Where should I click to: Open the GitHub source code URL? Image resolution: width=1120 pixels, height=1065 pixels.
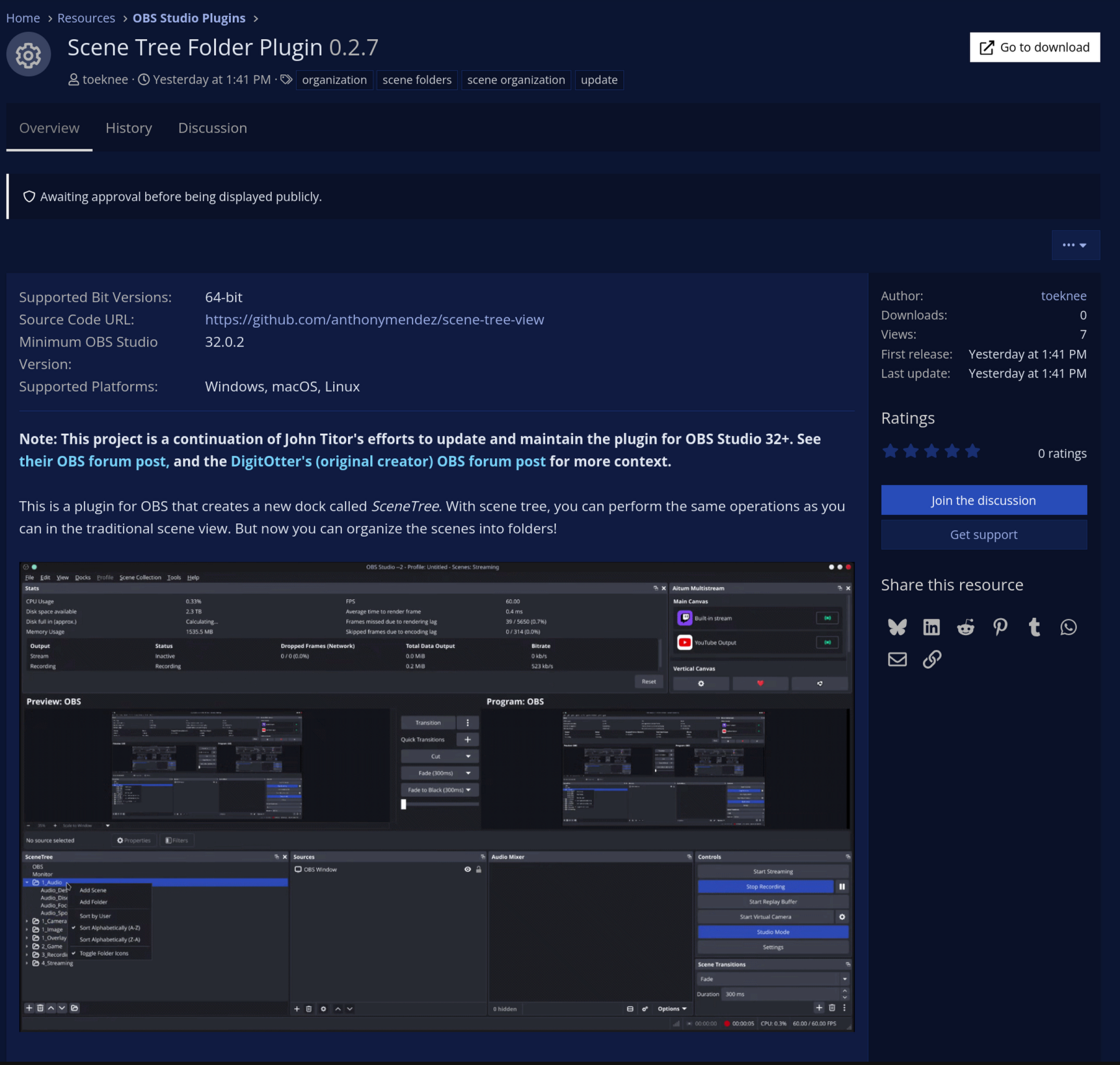pos(374,320)
